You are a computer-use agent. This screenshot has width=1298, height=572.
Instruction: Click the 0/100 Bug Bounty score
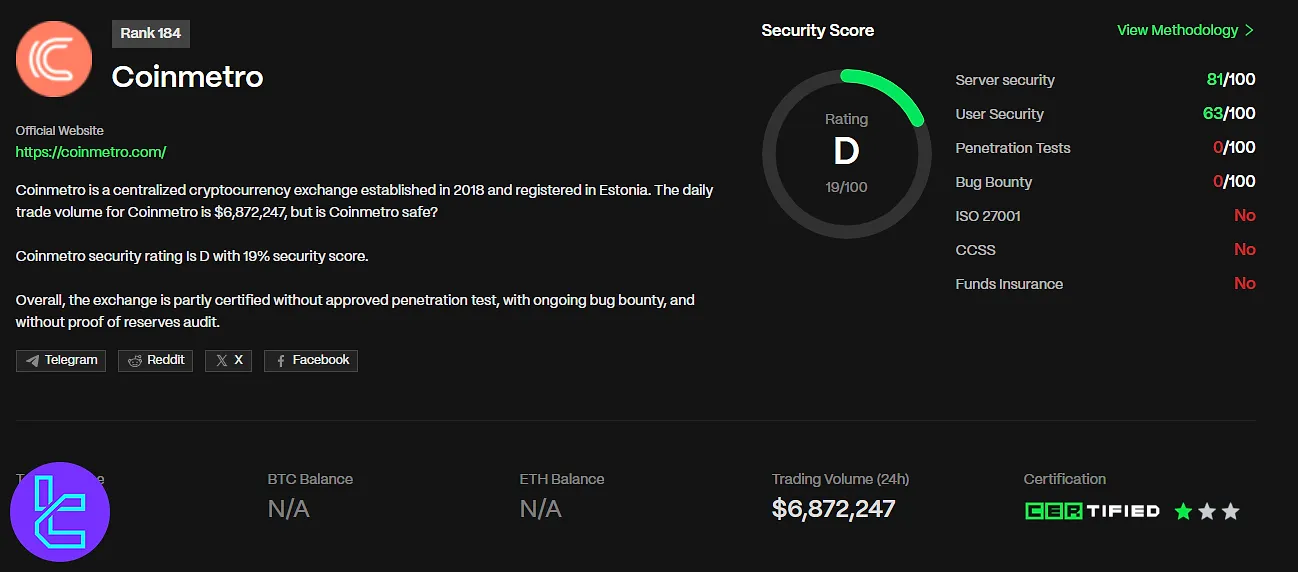[x=1234, y=182]
